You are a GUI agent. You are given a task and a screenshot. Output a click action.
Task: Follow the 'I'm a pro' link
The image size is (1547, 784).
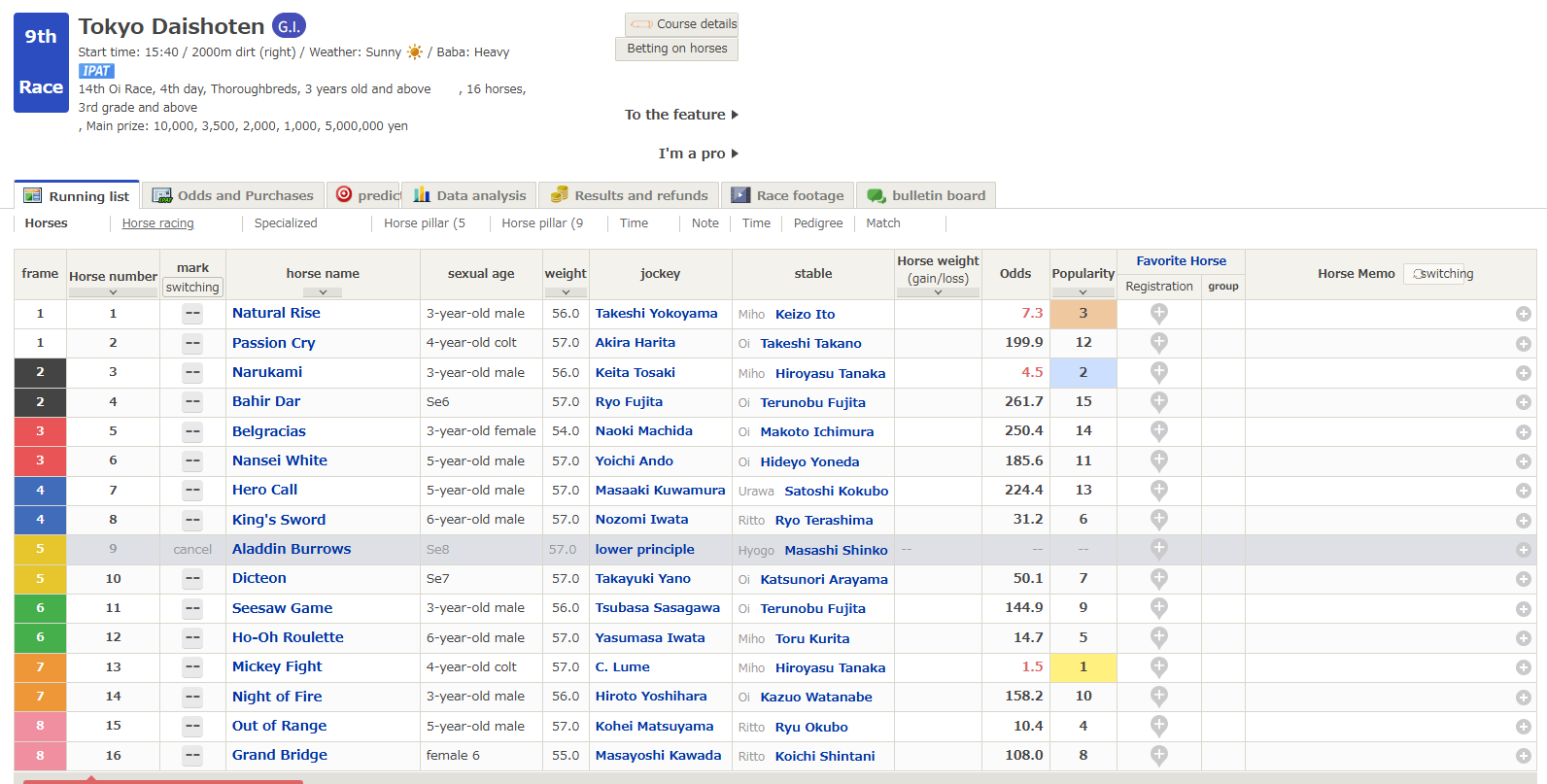(699, 153)
